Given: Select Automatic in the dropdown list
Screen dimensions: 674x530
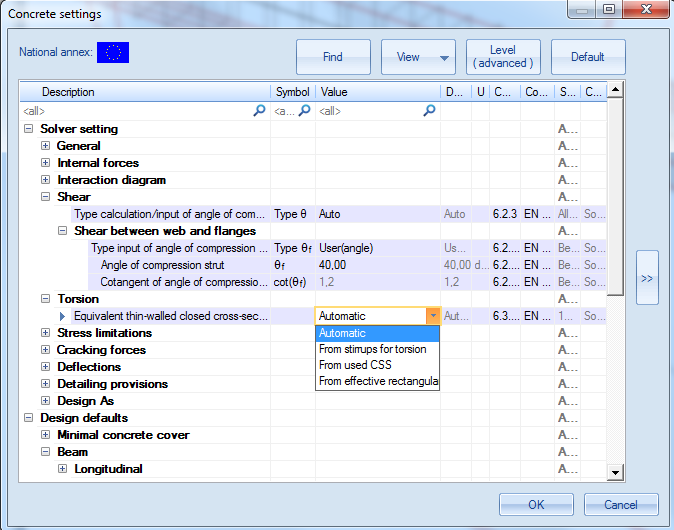Looking at the screenshot, I should (x=377, y=333).
